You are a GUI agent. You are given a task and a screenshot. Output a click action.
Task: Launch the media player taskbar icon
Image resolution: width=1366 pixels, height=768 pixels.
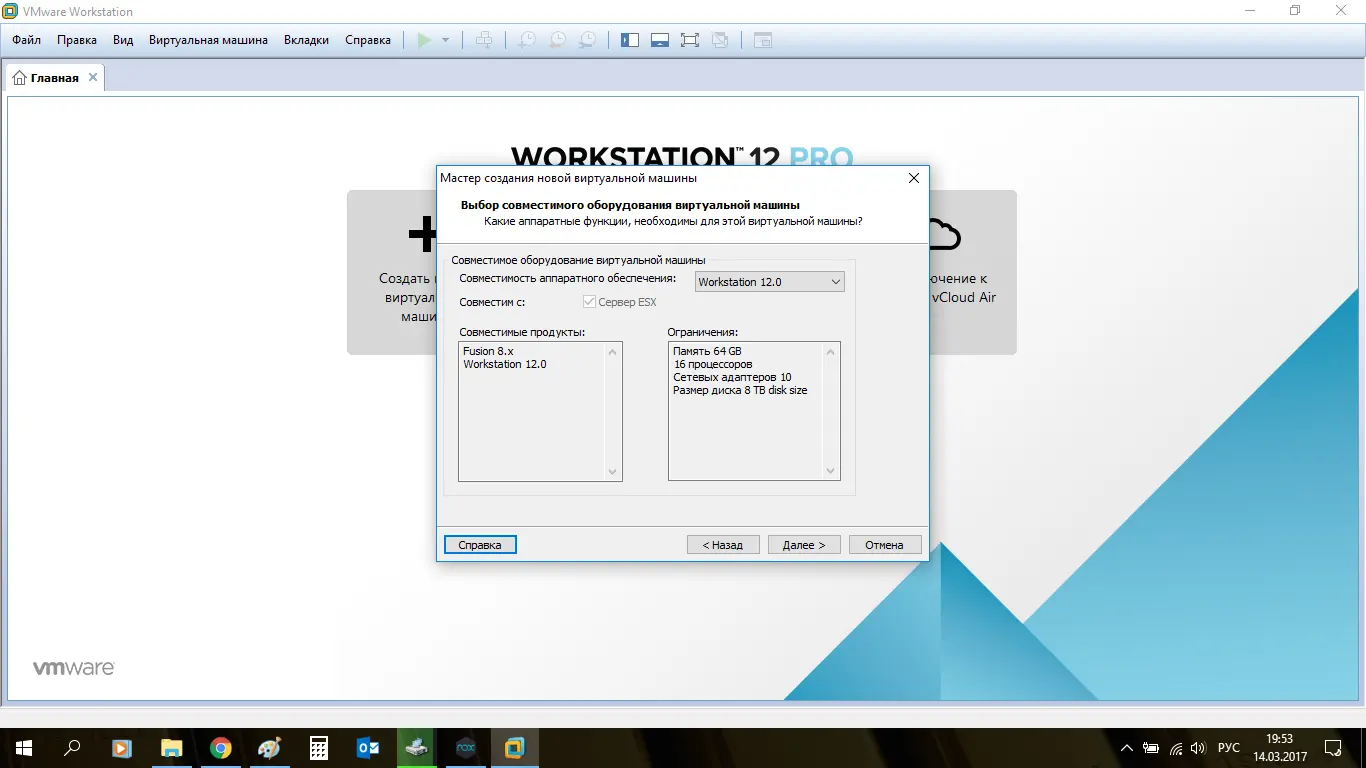tap(121, 747)
